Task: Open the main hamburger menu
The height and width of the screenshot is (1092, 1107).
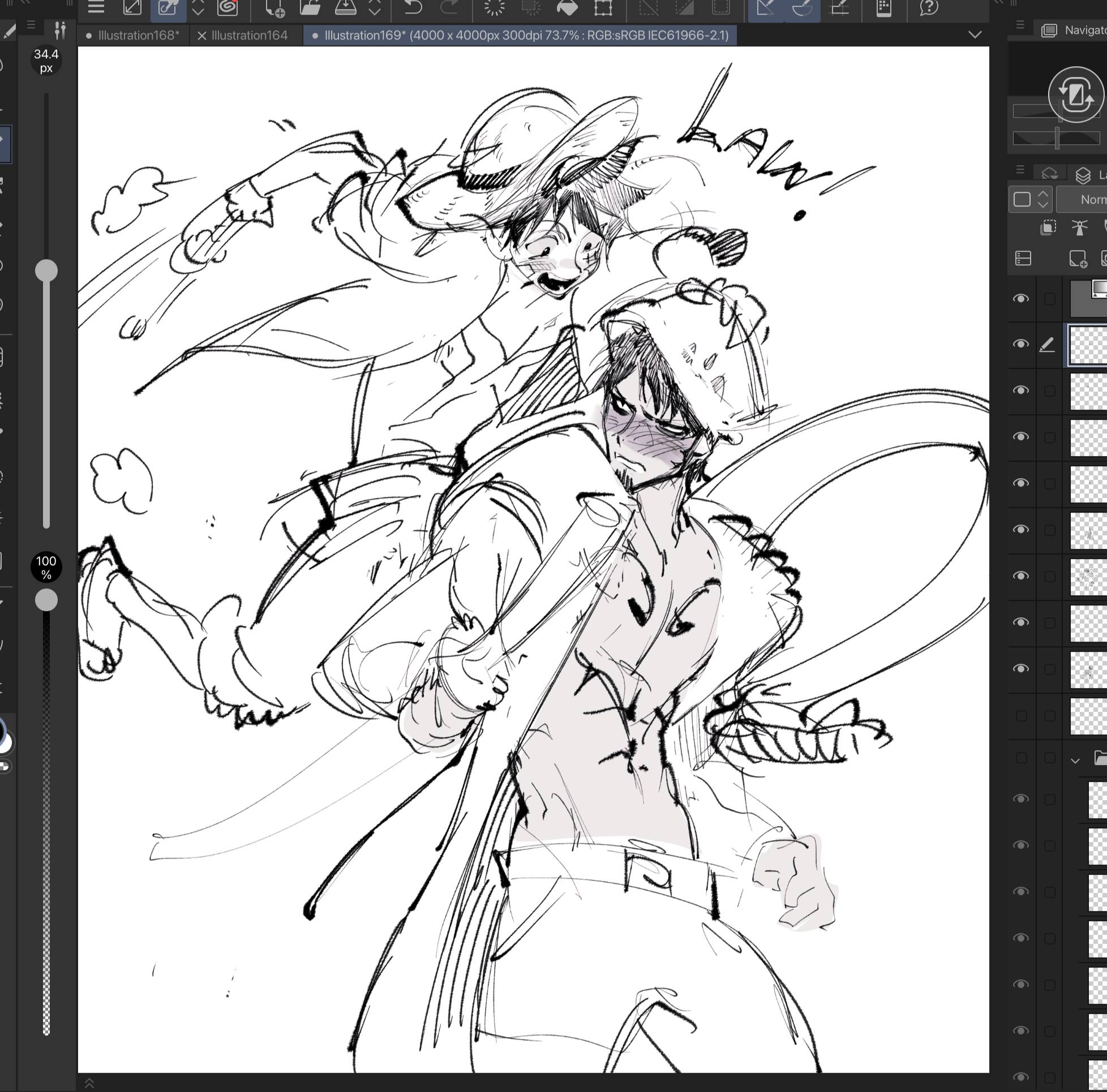Action: coord(96,7)
